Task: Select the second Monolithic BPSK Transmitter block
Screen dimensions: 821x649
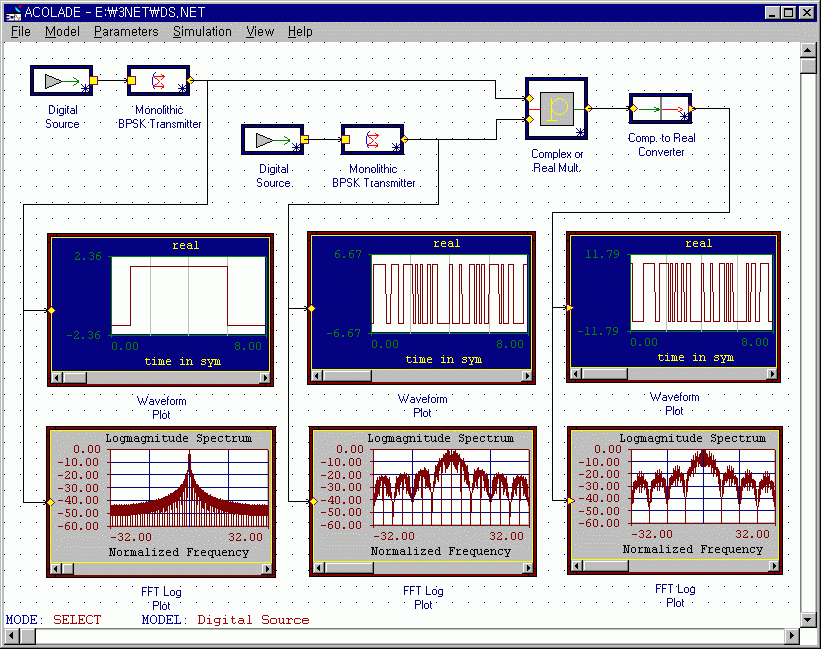Action: (x=372, y=140)
